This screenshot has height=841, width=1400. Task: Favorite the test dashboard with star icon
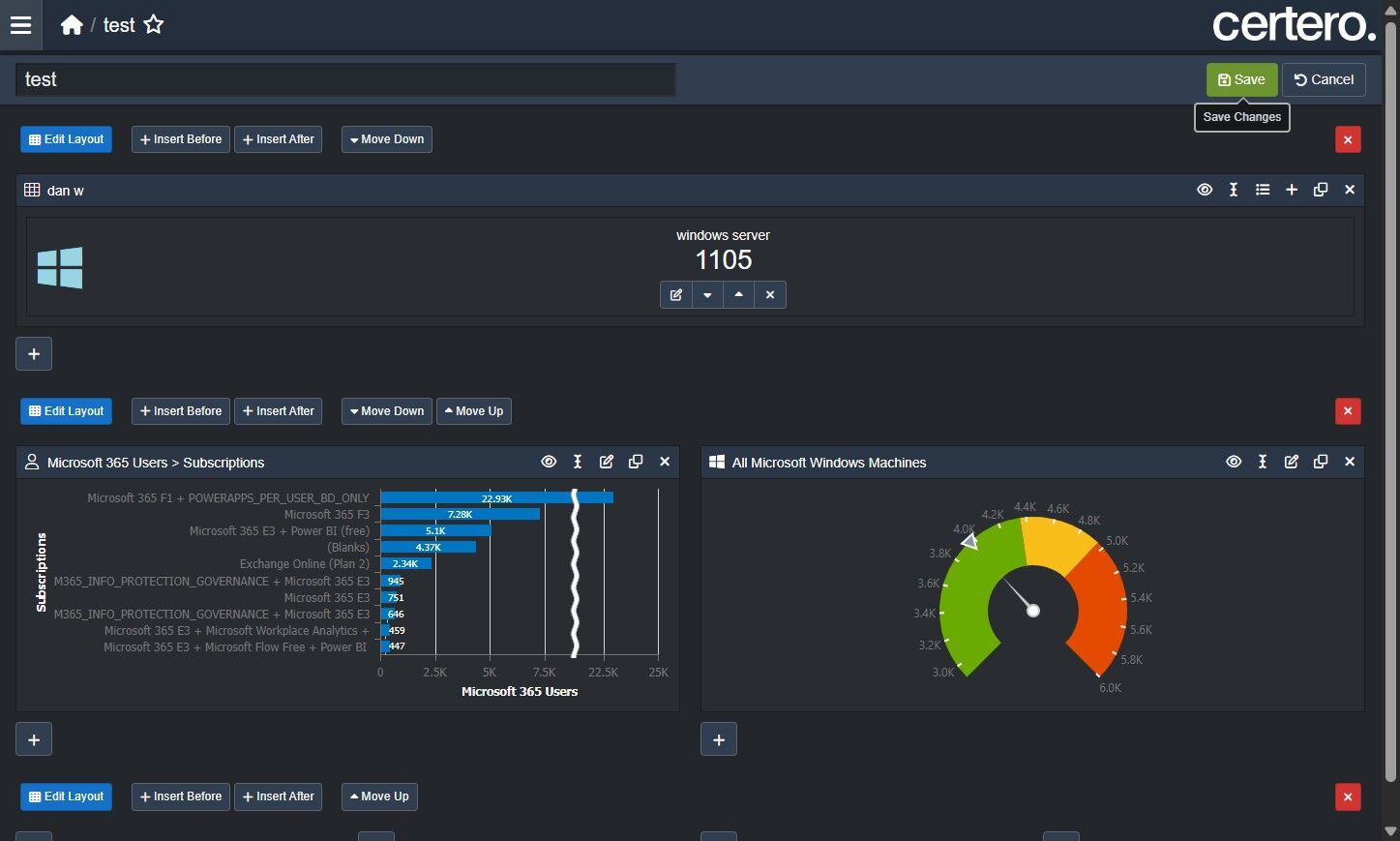click(154, 25)
